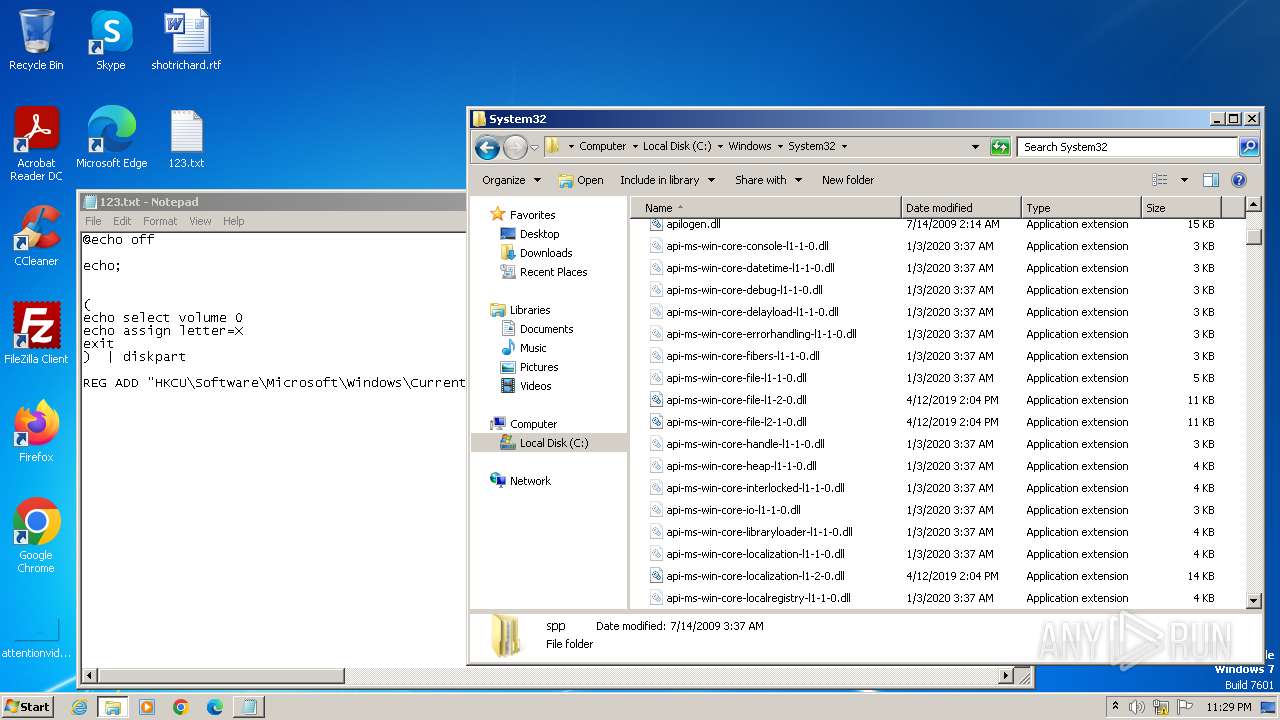The height and width of the screenshot is (720, 1280).
Task: Open the Start menu
Action: click(x=28, y=707)
